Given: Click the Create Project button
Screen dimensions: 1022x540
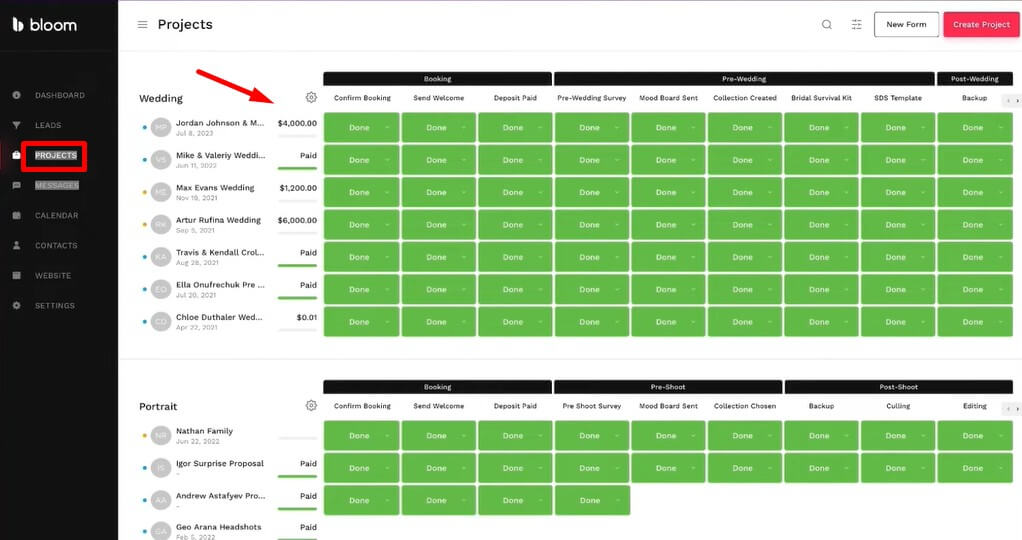Looking at the screenshot, I should (x=980, y=25).
